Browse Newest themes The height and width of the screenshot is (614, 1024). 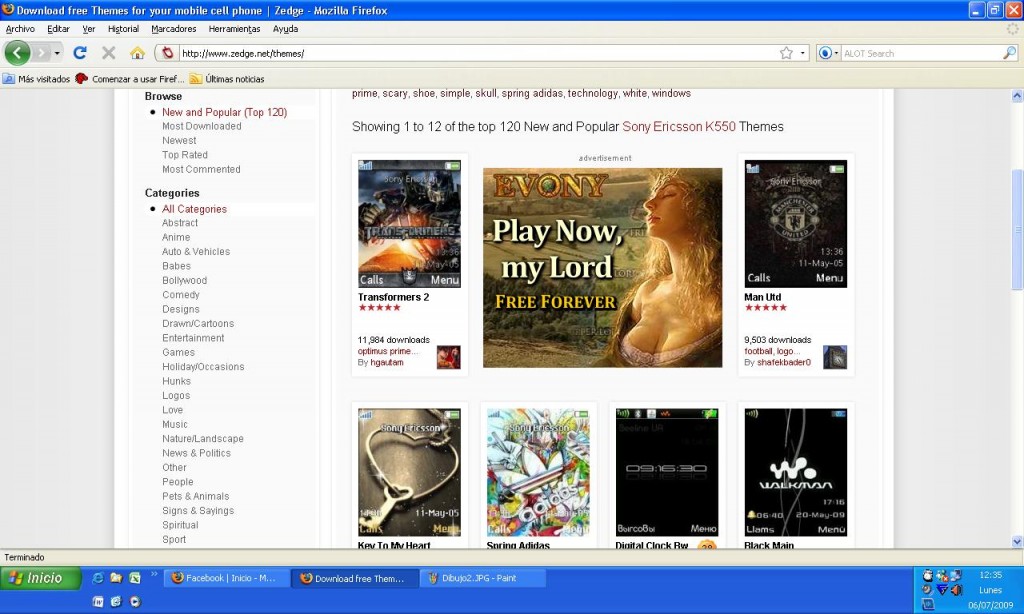tap(179, 140)
